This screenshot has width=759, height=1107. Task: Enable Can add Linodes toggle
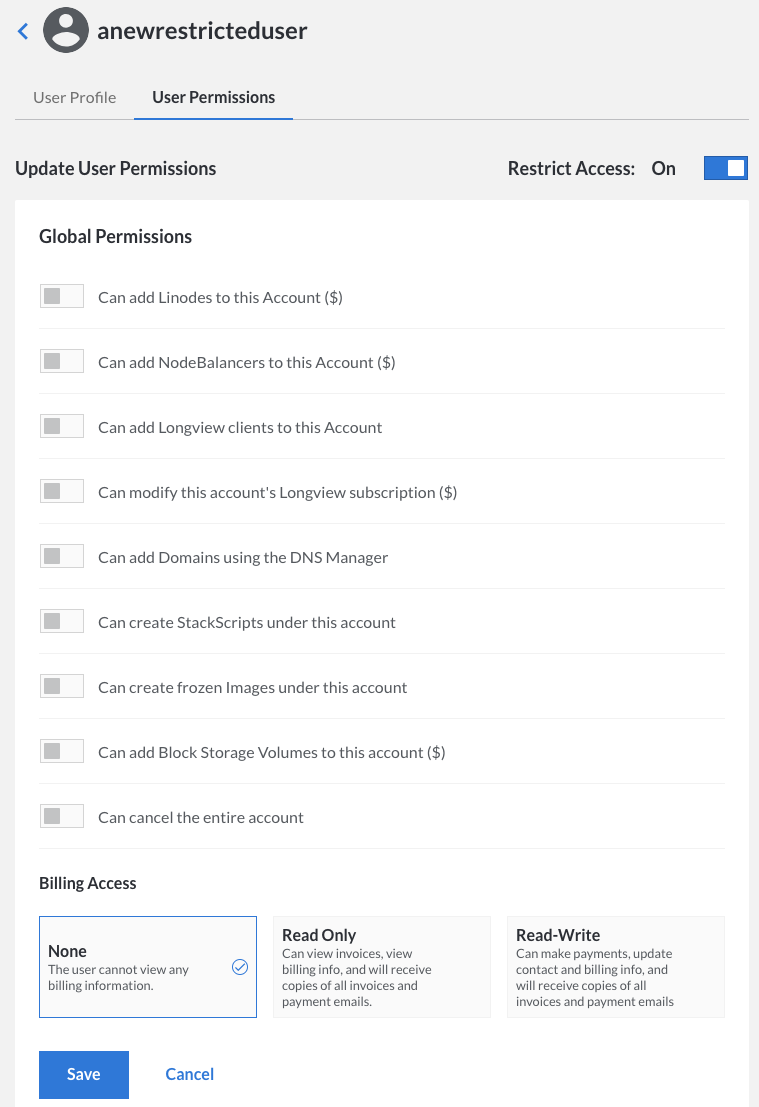tap(61, 297)
